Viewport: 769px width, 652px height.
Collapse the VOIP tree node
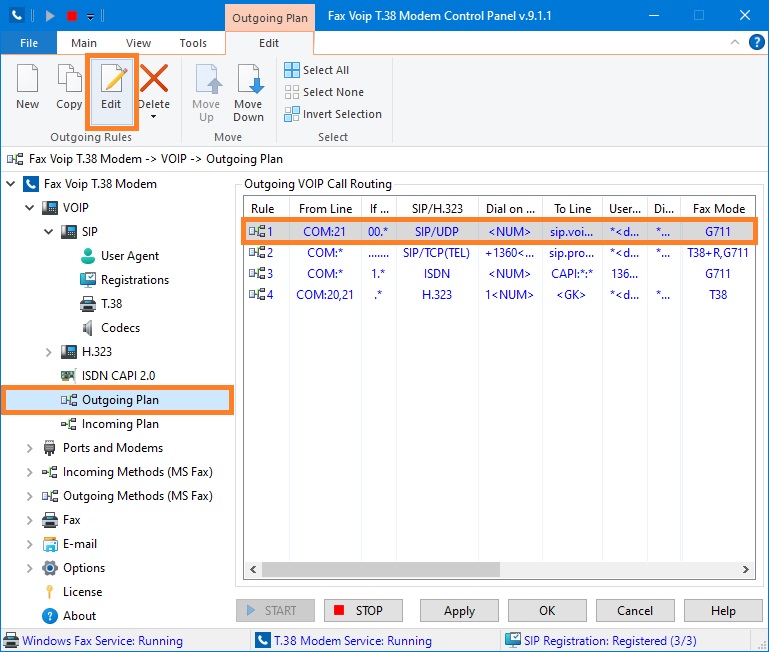[30, 208]
